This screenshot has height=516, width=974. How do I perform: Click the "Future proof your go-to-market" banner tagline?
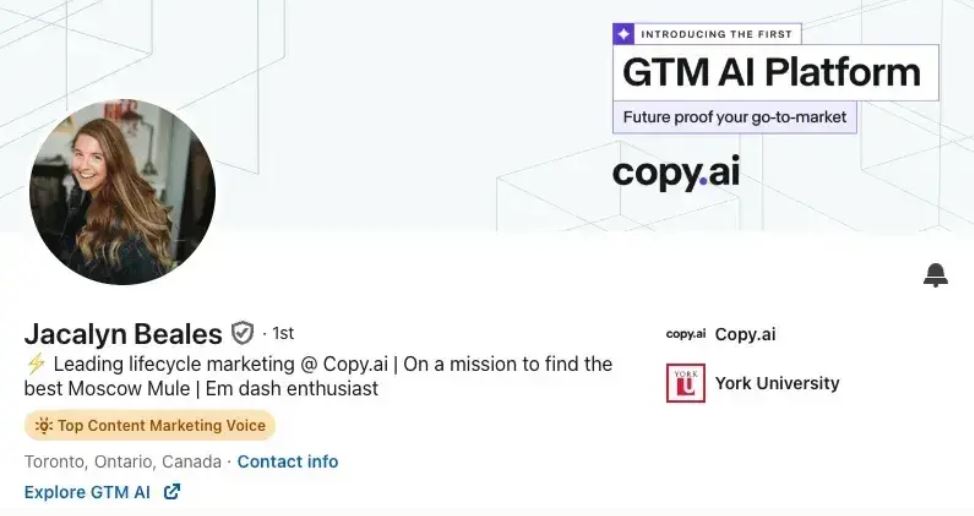[x=734, y=117]
